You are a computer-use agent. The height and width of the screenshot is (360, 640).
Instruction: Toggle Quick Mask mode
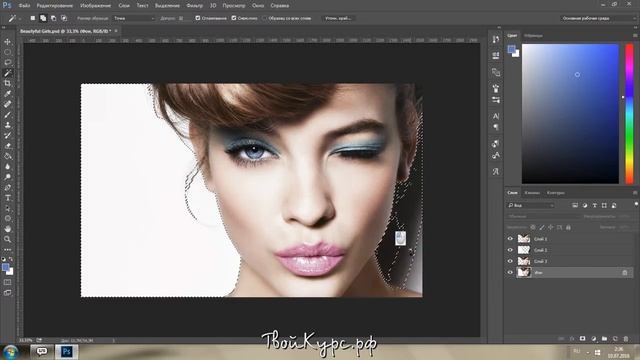(7, 282)
